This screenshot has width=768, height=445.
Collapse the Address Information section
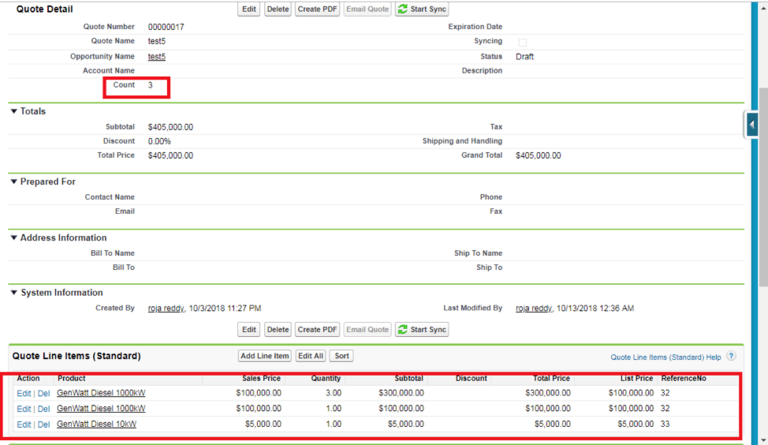coord(14,238)
